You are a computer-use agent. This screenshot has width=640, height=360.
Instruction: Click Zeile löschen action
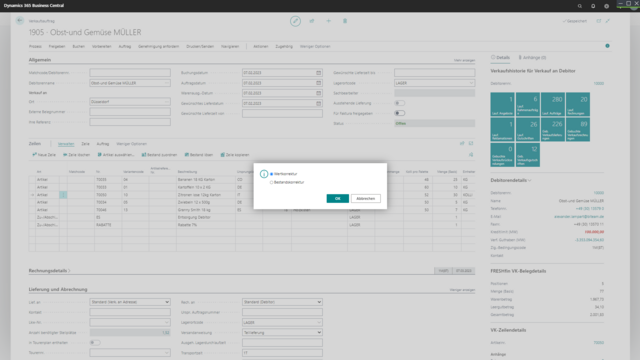76,155
